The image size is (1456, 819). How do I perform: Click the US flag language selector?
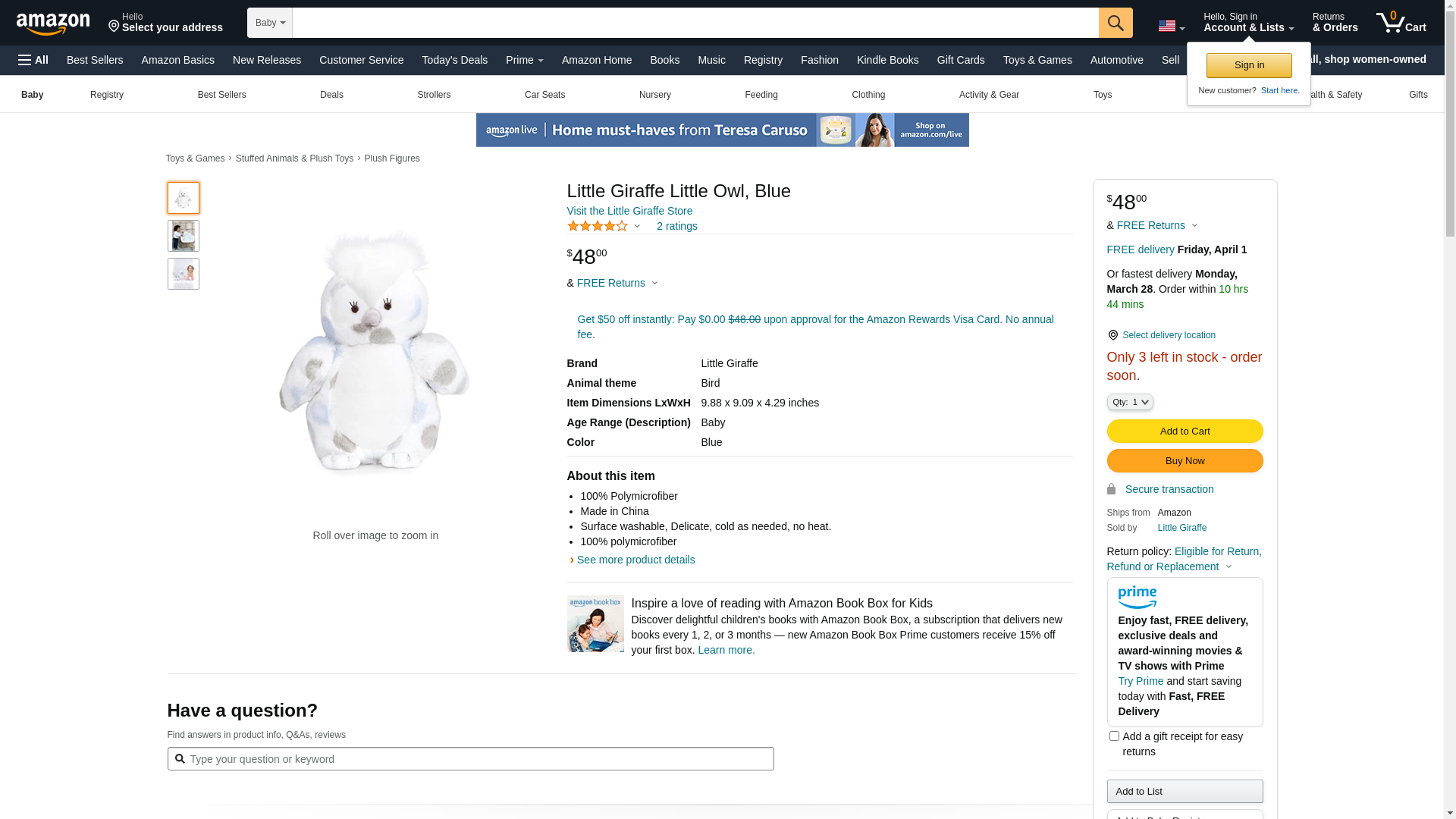(1172, 27)
